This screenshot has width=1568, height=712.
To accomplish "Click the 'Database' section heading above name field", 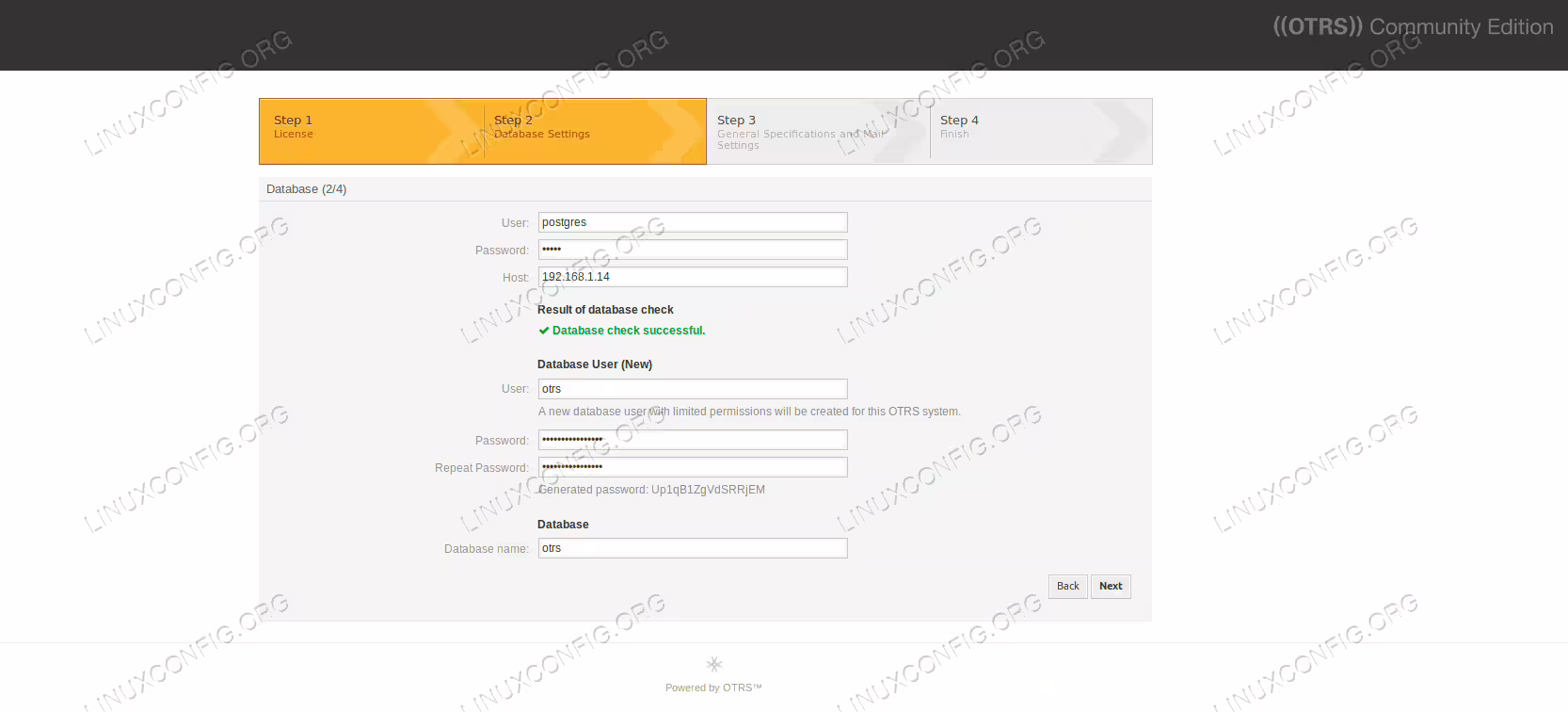I will (563, 525).
